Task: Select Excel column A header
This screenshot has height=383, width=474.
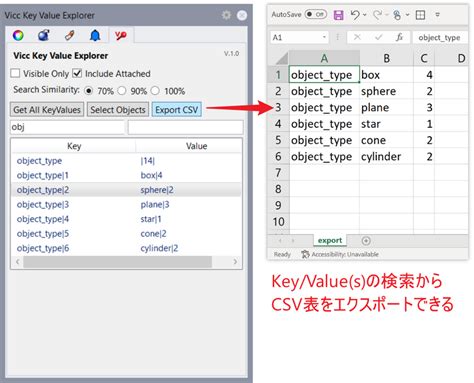Action: click(324, 58)
